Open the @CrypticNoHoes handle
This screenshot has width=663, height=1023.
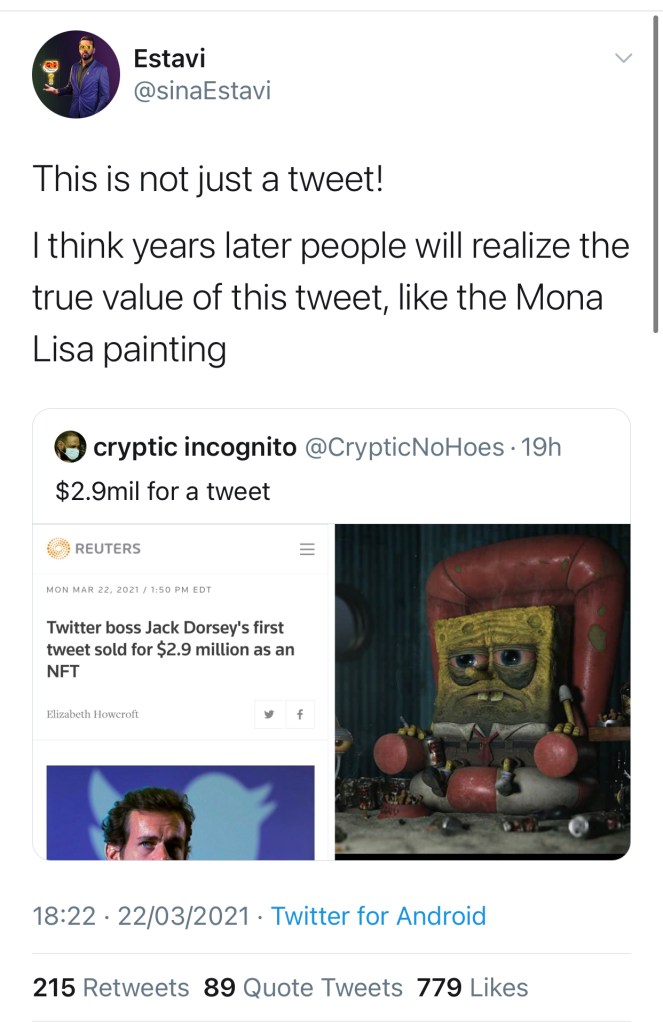(x=403, y=447)
